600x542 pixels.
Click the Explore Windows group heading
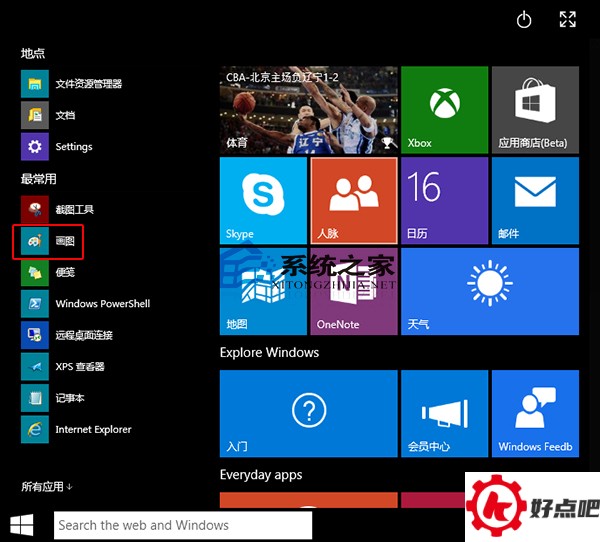pyautogui.click(x=269, y=352)
